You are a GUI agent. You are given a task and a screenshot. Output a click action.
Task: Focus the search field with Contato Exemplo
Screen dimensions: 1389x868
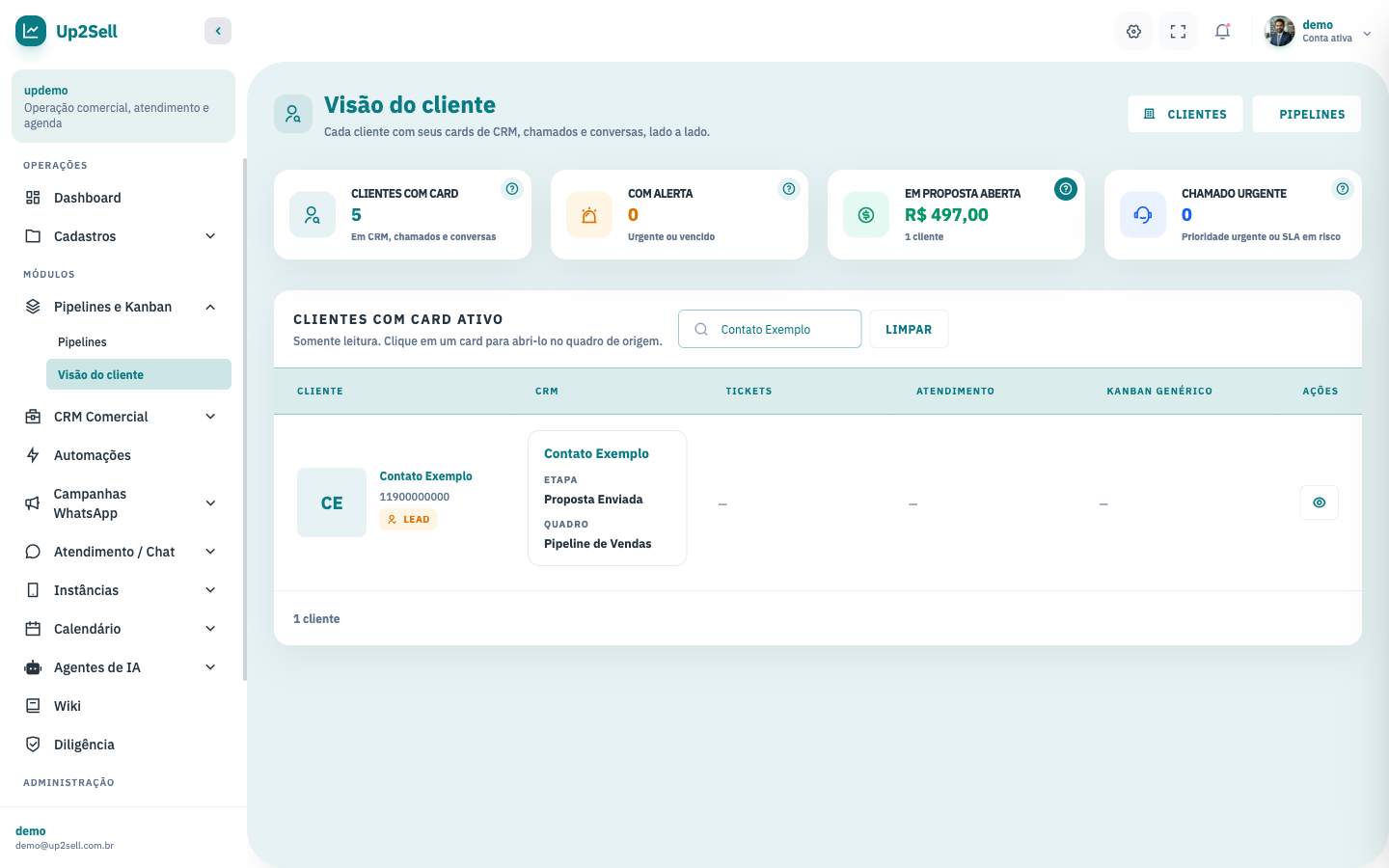pos(770,329)
